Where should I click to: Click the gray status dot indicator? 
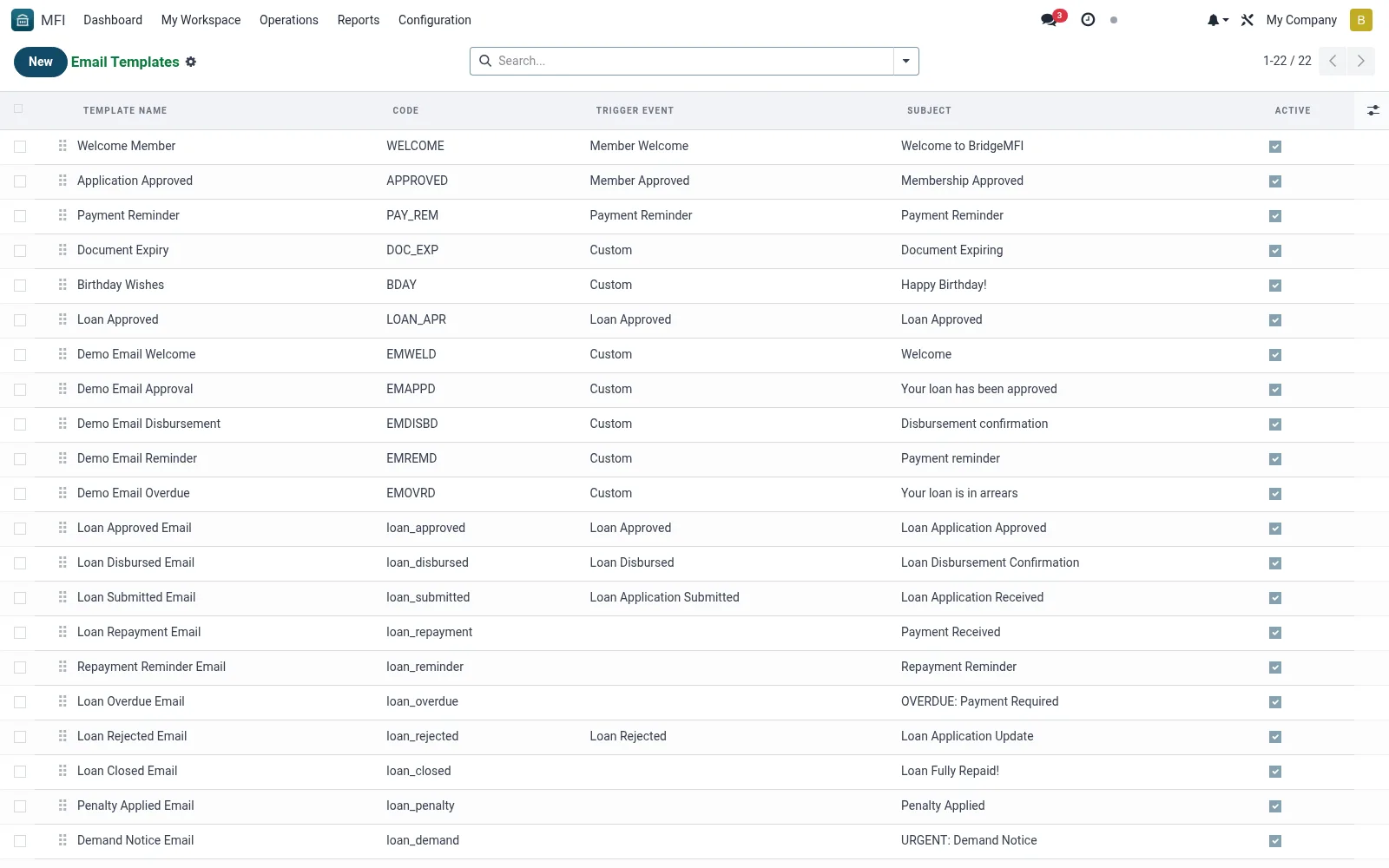click(x=1114, y=20)
